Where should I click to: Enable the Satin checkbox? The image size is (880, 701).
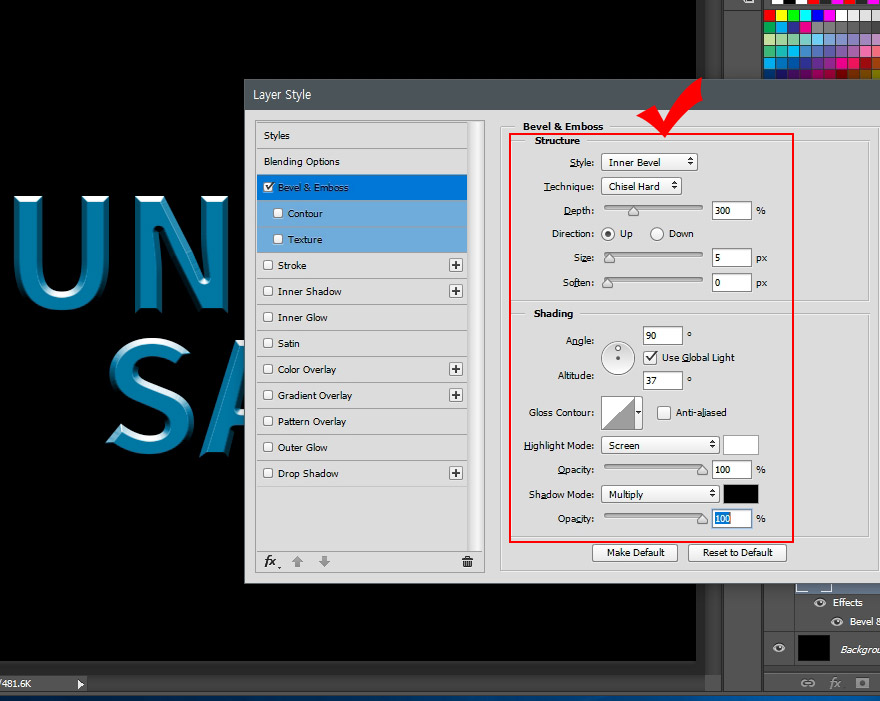(268, 343)
